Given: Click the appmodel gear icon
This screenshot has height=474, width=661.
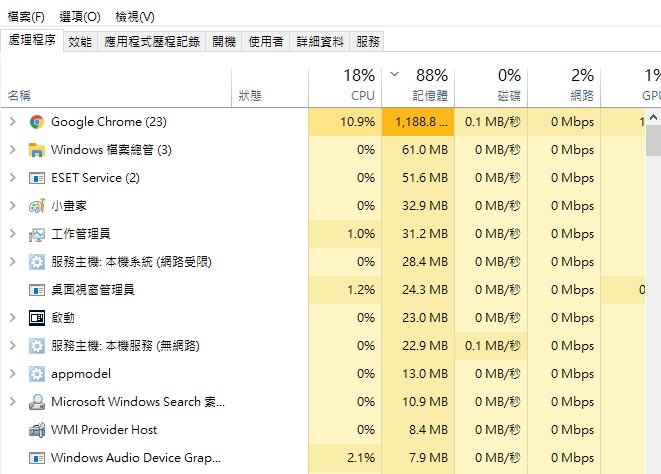Looking at the screenshot, I should [x=37, y=374].
